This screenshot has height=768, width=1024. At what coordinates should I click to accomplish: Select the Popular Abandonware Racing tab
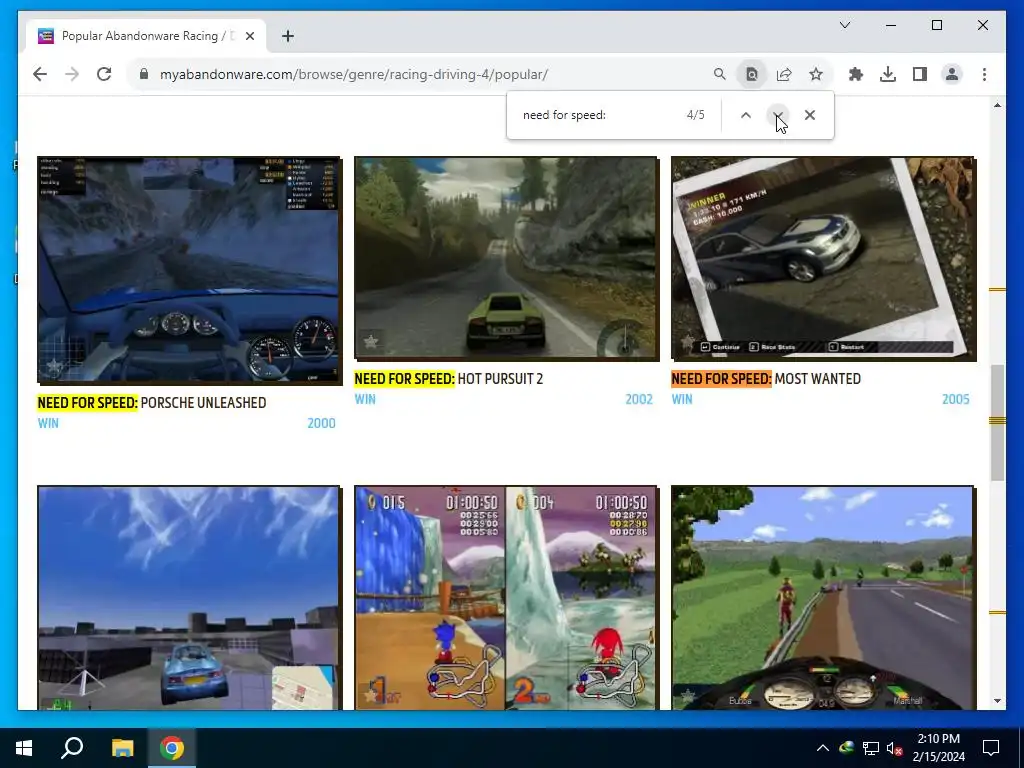coord(147,36)
